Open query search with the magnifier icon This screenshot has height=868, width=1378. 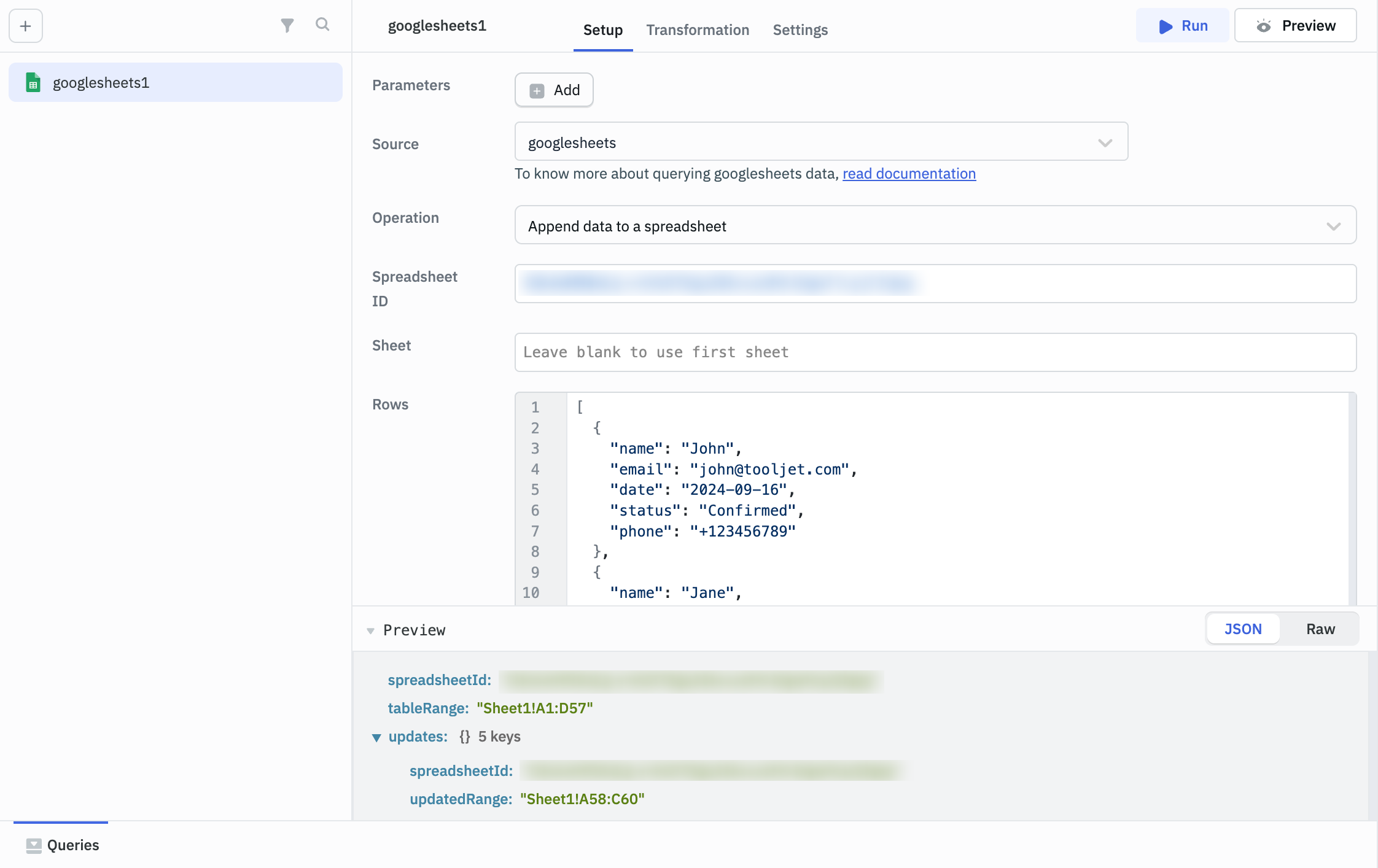[323, 25]
